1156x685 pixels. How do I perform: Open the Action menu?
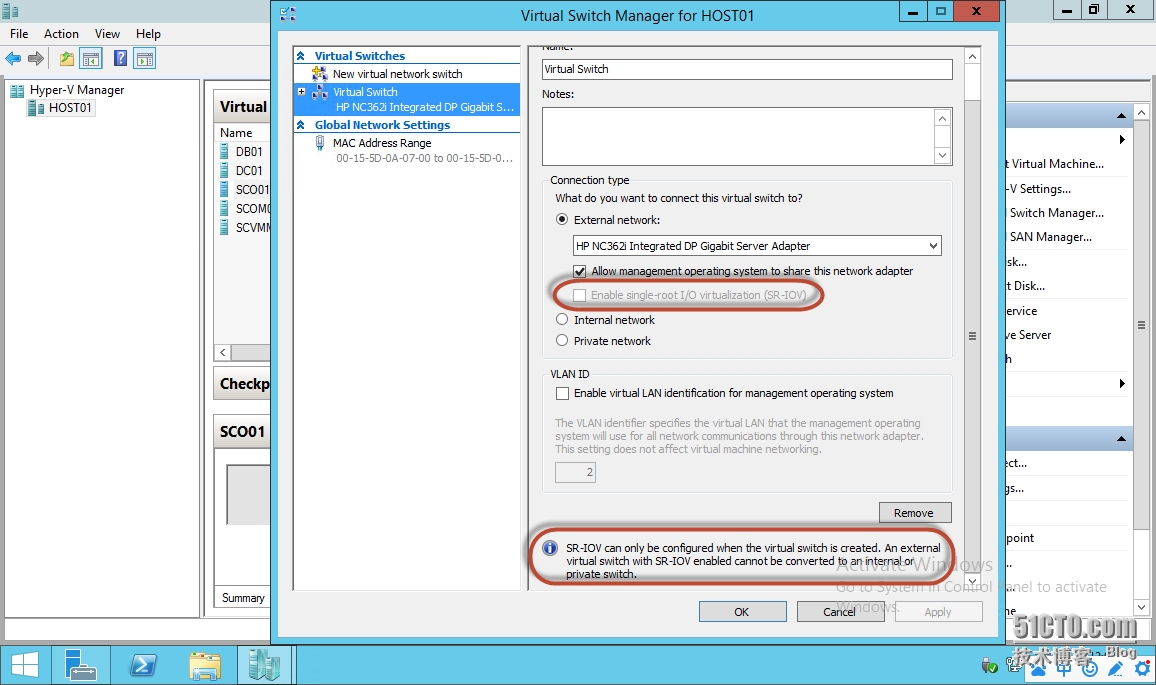click(x=61, y=34)
